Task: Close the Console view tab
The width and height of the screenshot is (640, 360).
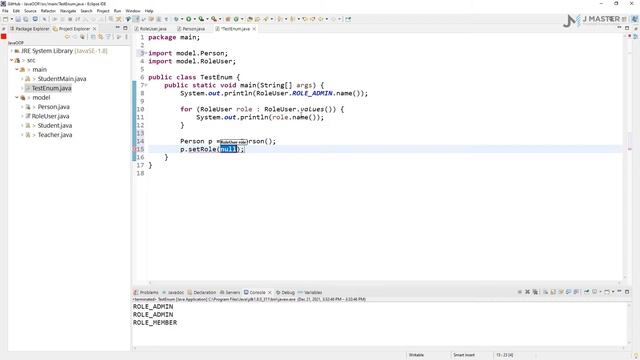Action: coord(269,292)
